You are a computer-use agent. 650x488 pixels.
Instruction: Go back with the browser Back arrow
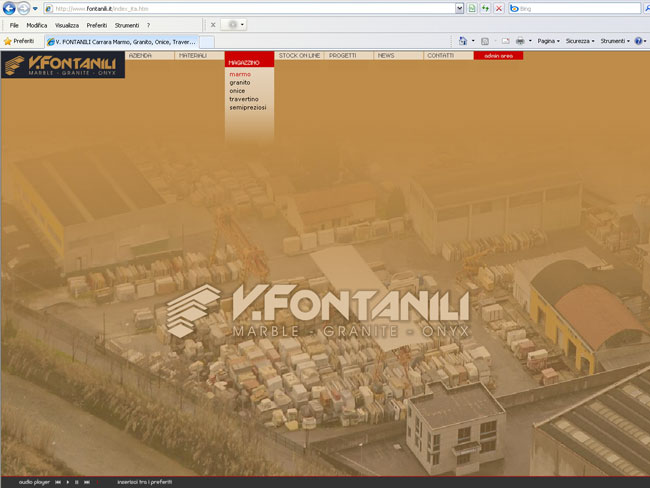pyautogui.click(x=9, y=8)
